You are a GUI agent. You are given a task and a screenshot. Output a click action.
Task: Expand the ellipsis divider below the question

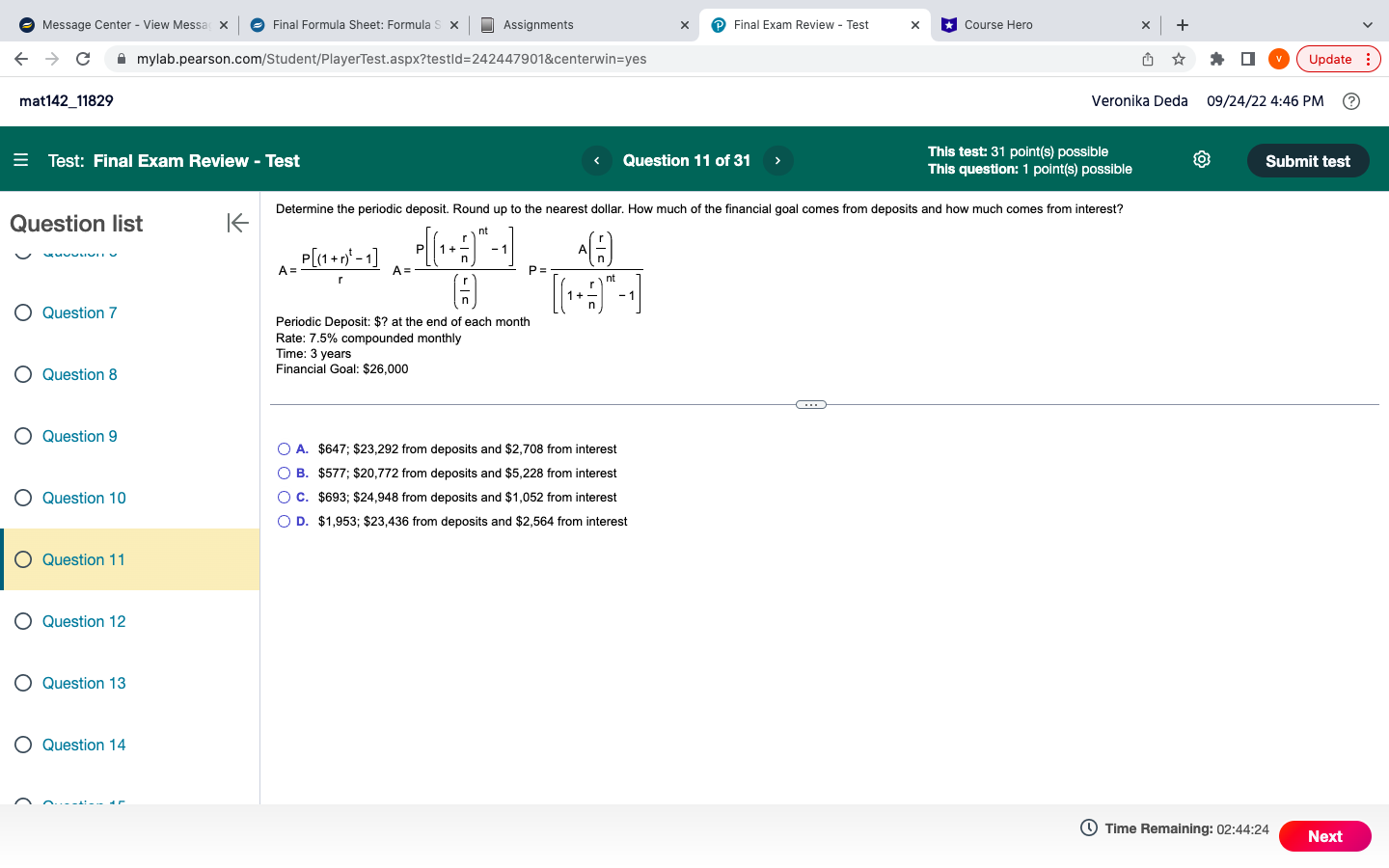click(810, 404)
